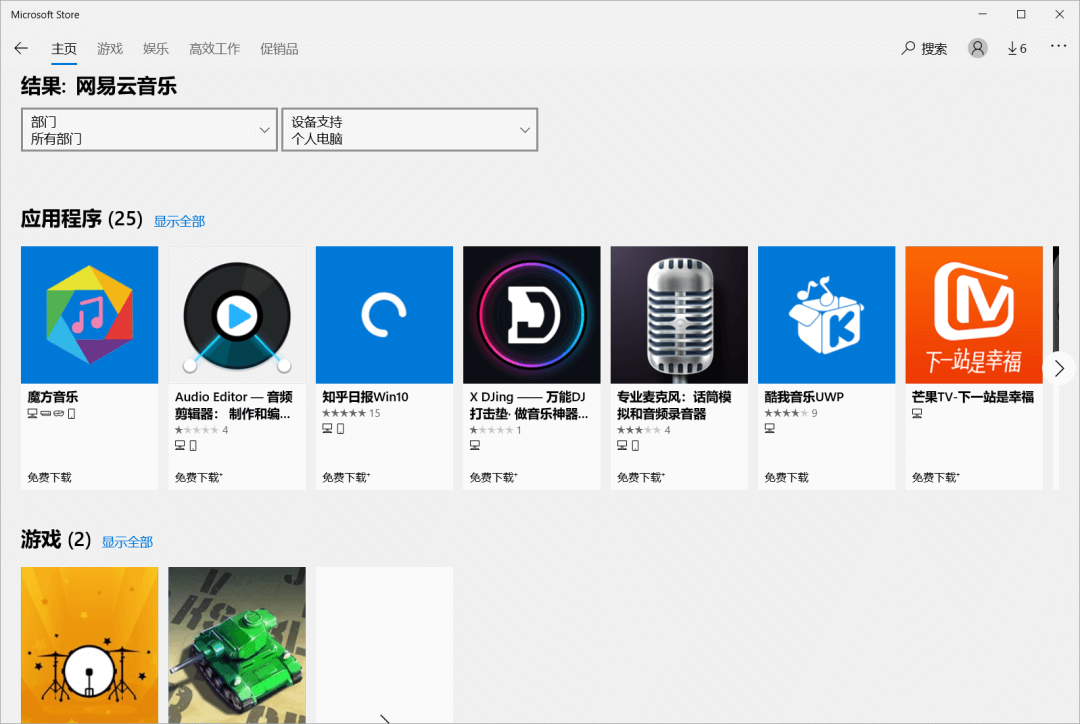Expand the 部门 filter dropdown

(x=149, y=130)
